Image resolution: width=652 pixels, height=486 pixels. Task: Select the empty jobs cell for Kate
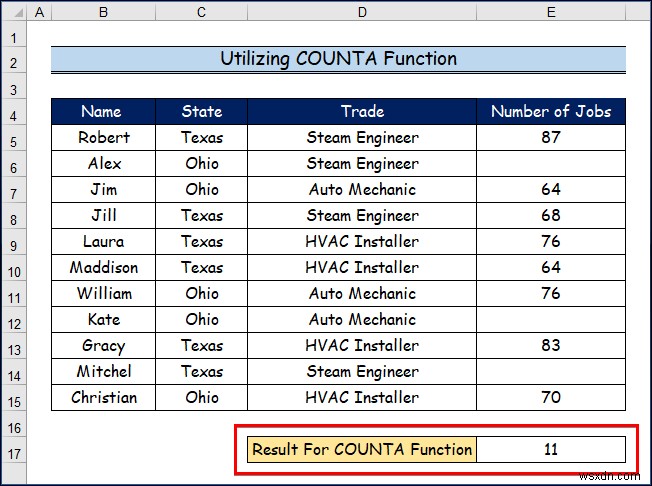(551, 319)
